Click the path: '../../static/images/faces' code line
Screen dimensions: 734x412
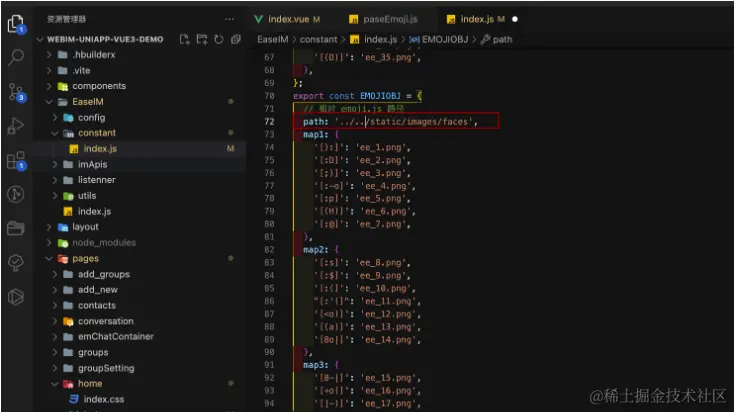click(x=390, y=122)
